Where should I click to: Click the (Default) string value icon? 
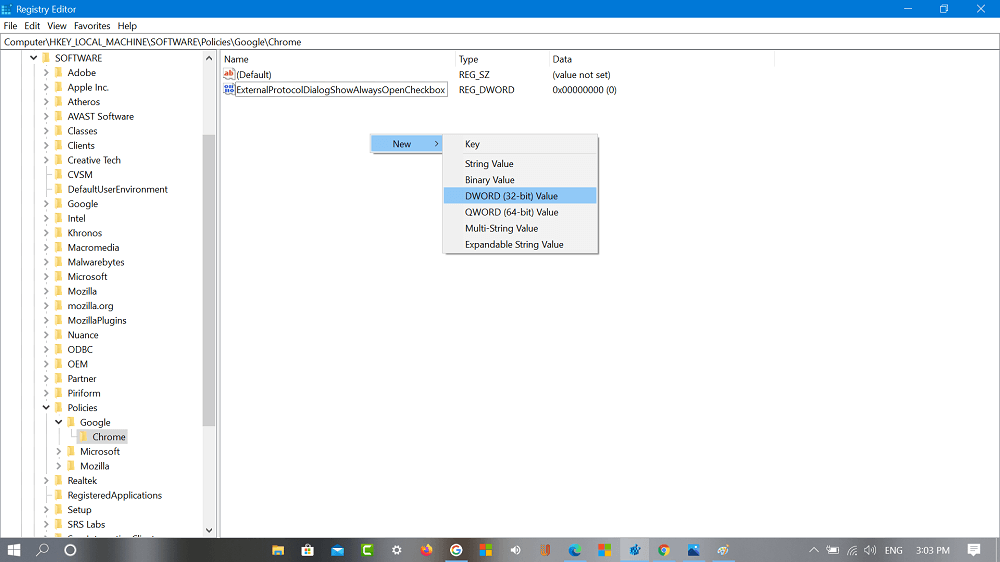(x=228, y=74)
